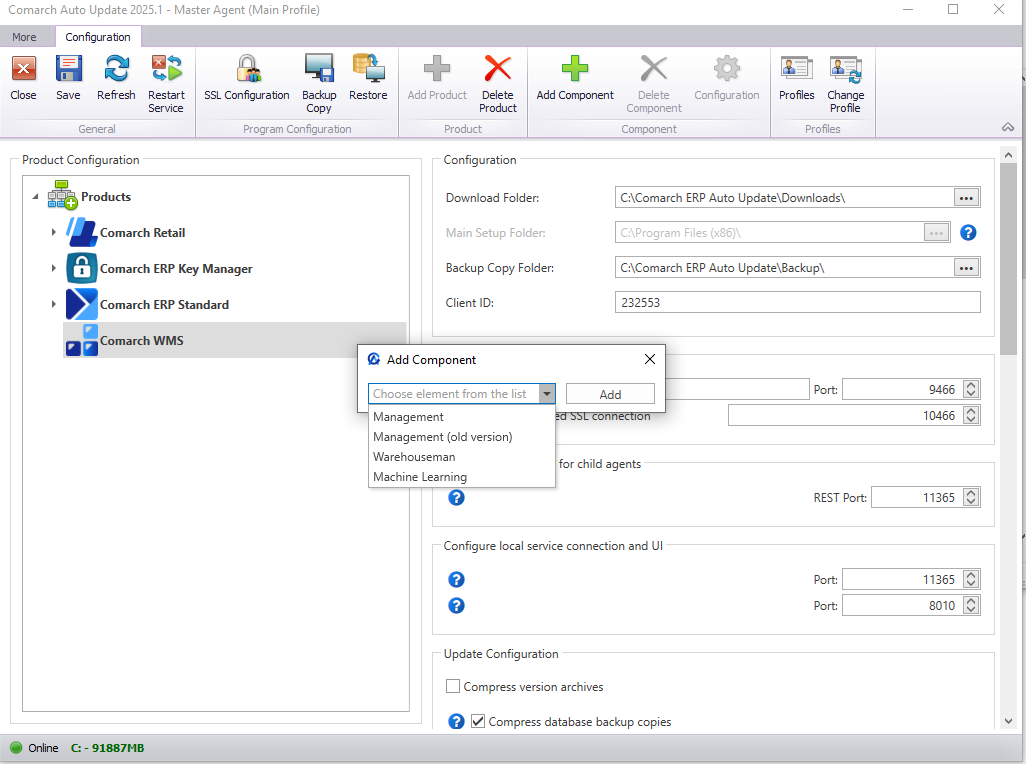Click help icon beside REST Port field
This screenshot has width=1026, height=764.
click(x=456, y=498)
